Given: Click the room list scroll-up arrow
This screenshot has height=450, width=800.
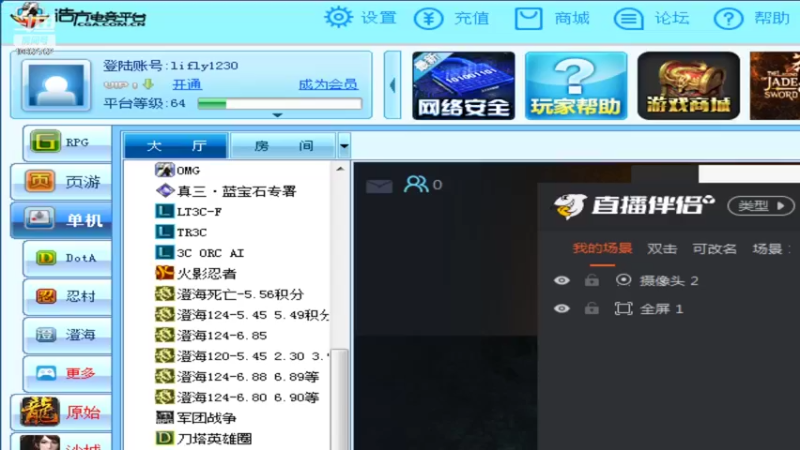Looking at the screenshot, I should tap(340, 169).
